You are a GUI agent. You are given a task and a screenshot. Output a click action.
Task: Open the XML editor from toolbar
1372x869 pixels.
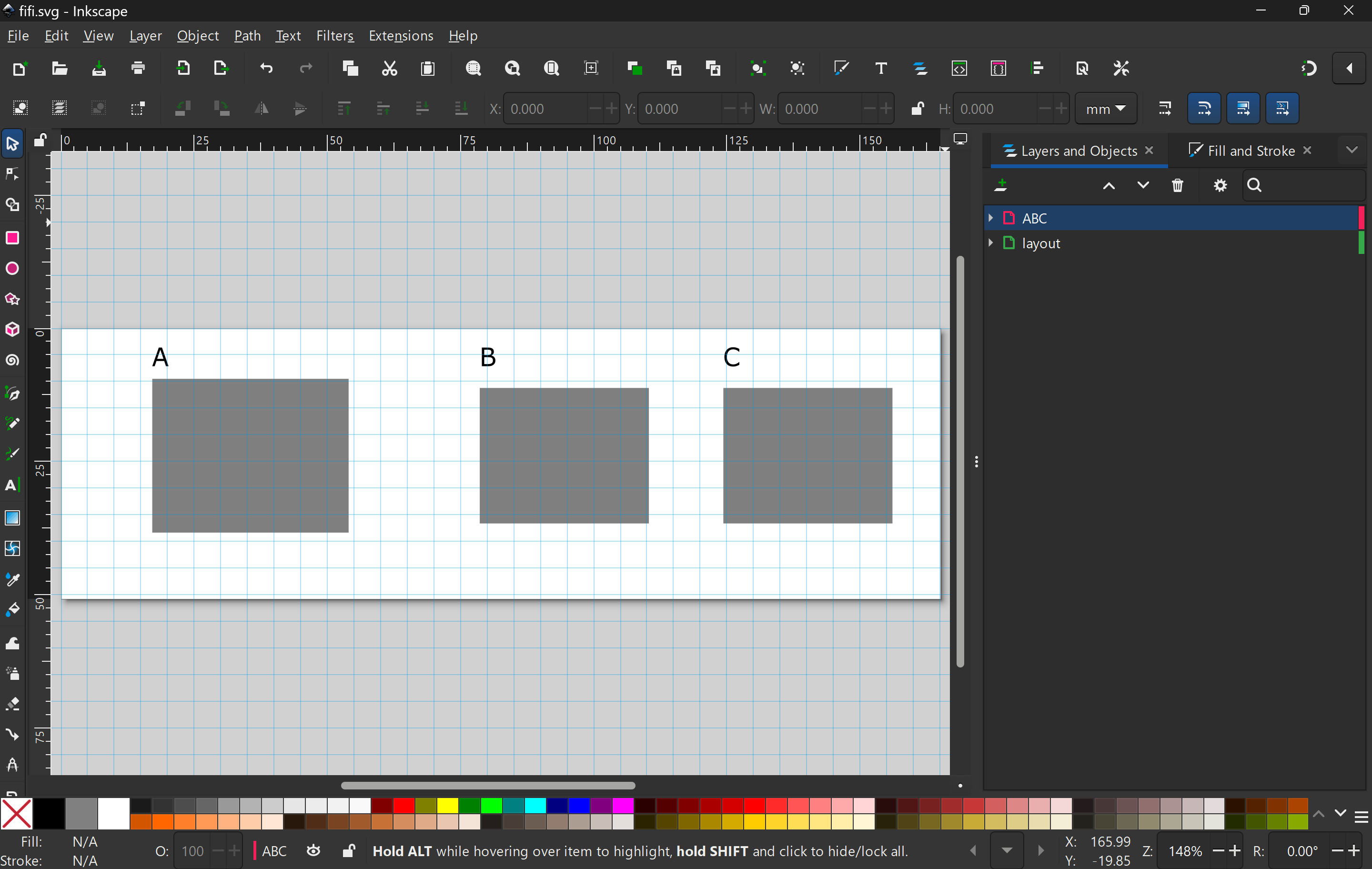point(959,69)
